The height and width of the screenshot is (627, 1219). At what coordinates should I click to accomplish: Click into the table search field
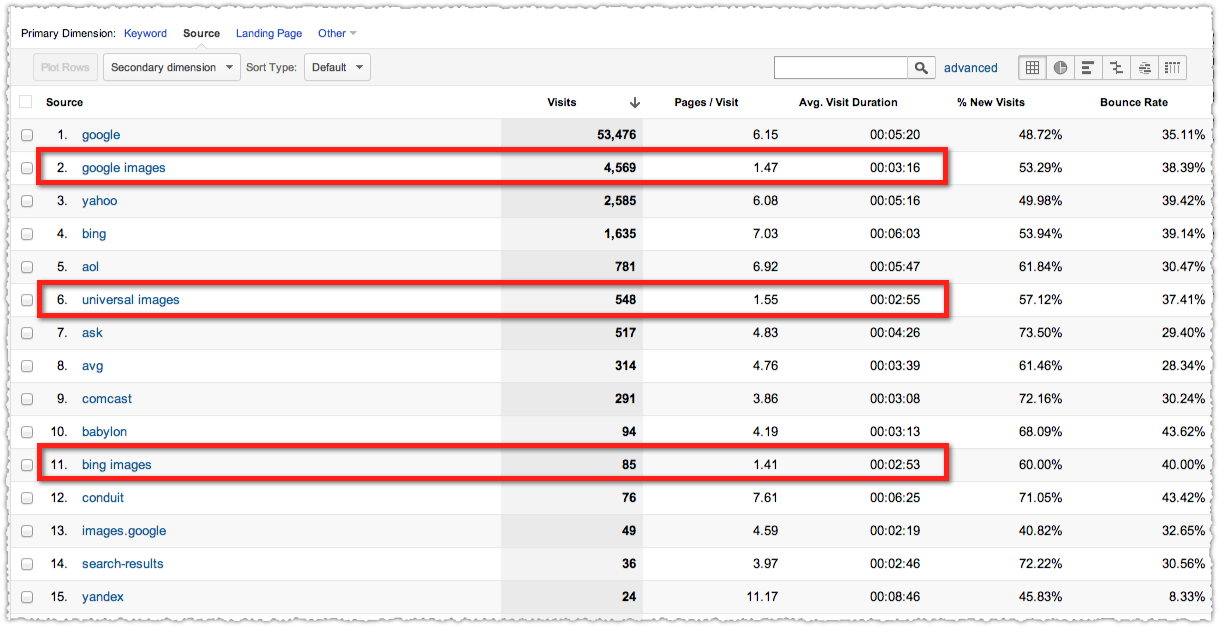pyautogui.click(x=841, y=68)
